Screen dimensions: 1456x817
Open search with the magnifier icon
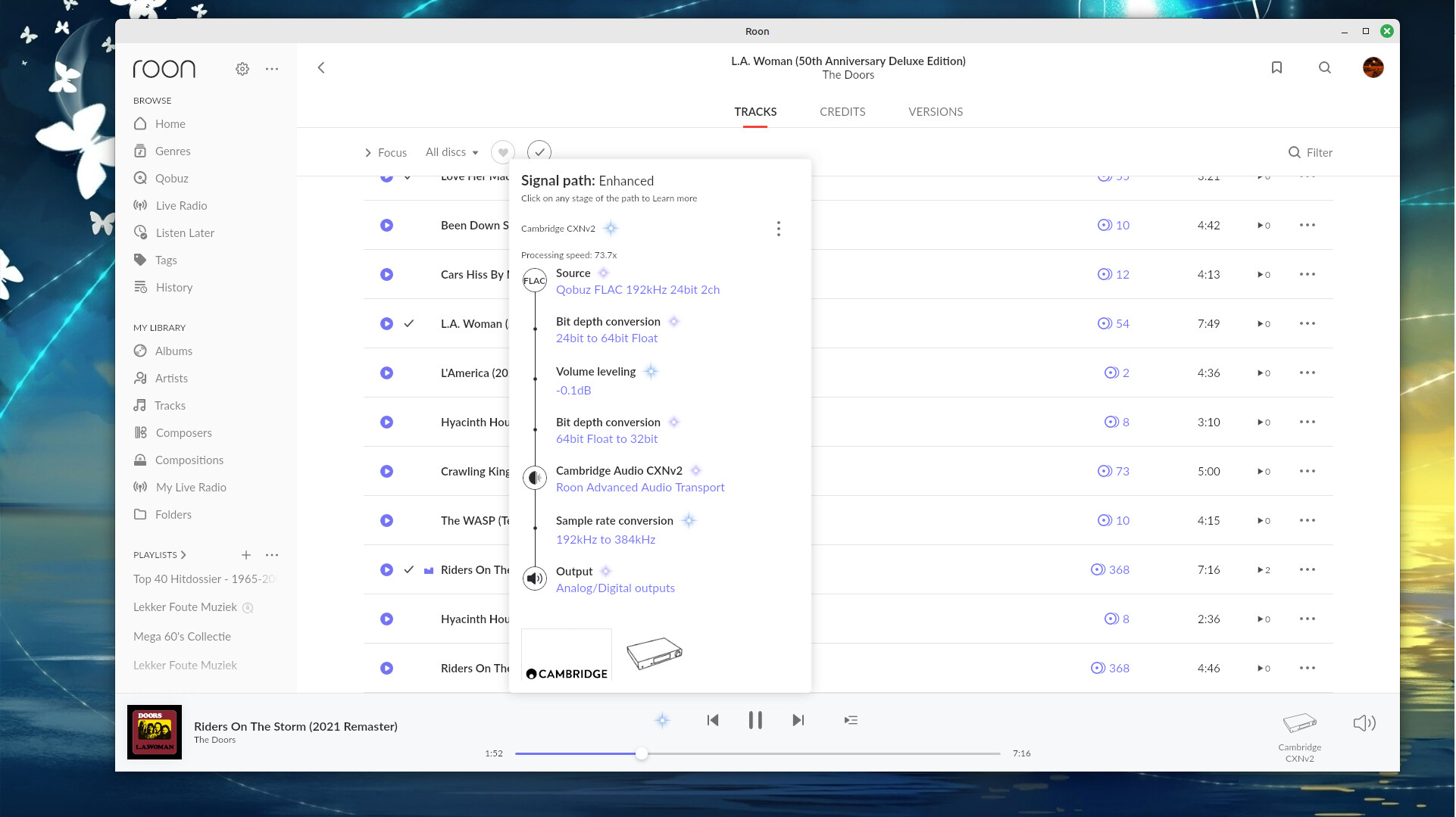point(1324,68)
